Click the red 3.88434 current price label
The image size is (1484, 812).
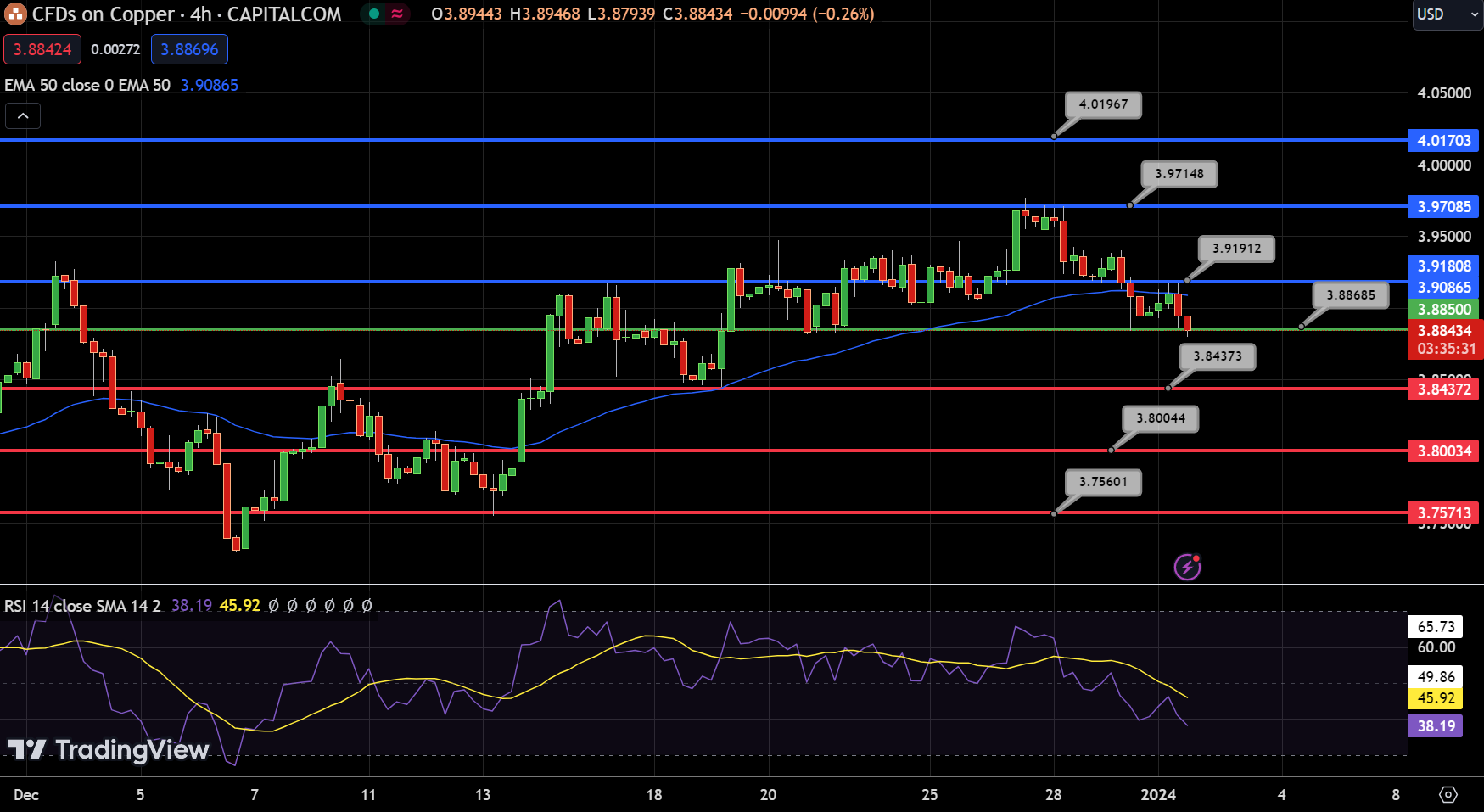1444,331
